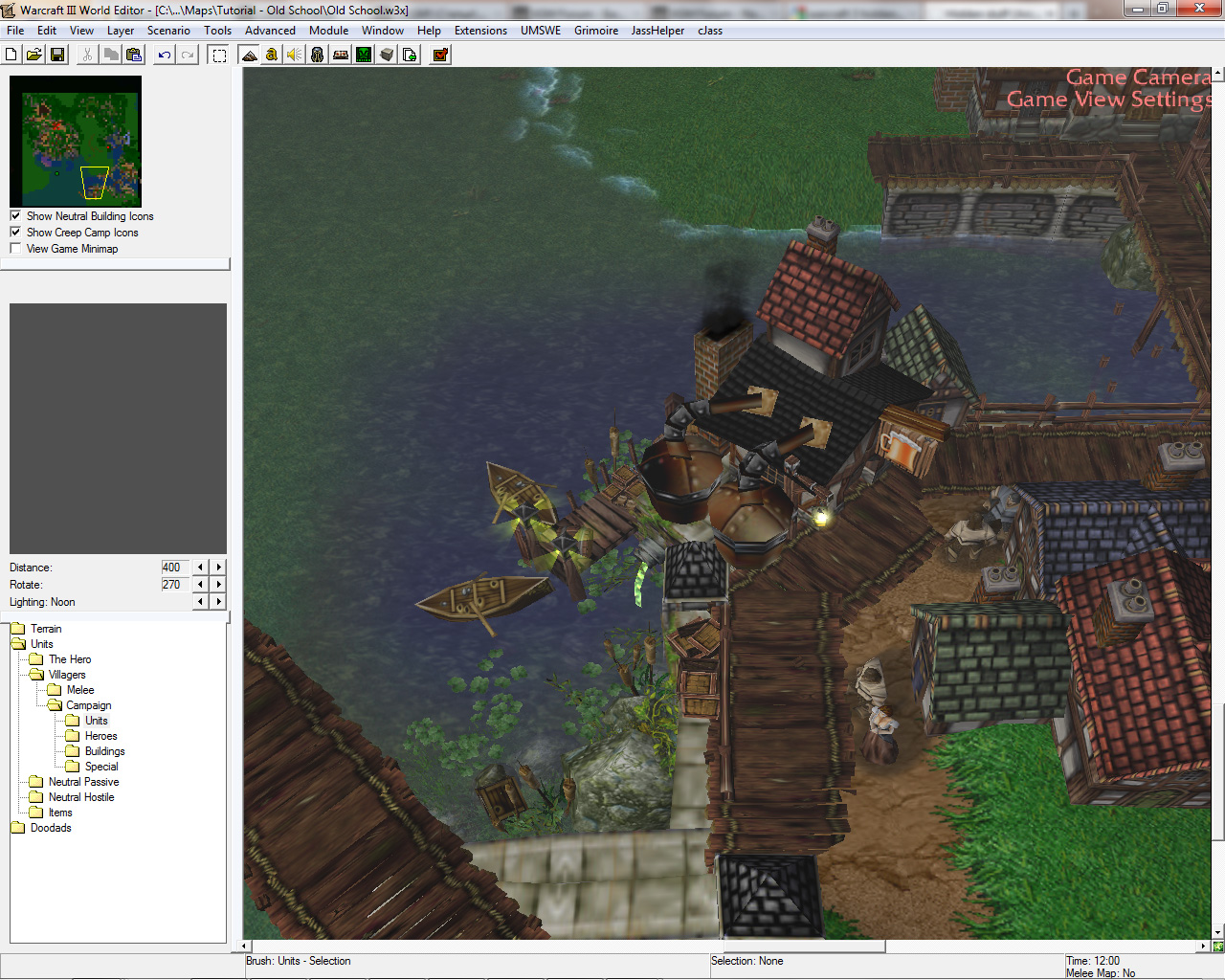Open the Edit menu
Image resolution: width=1225 pixels, height=980 pixels.
tap(47, 31)
